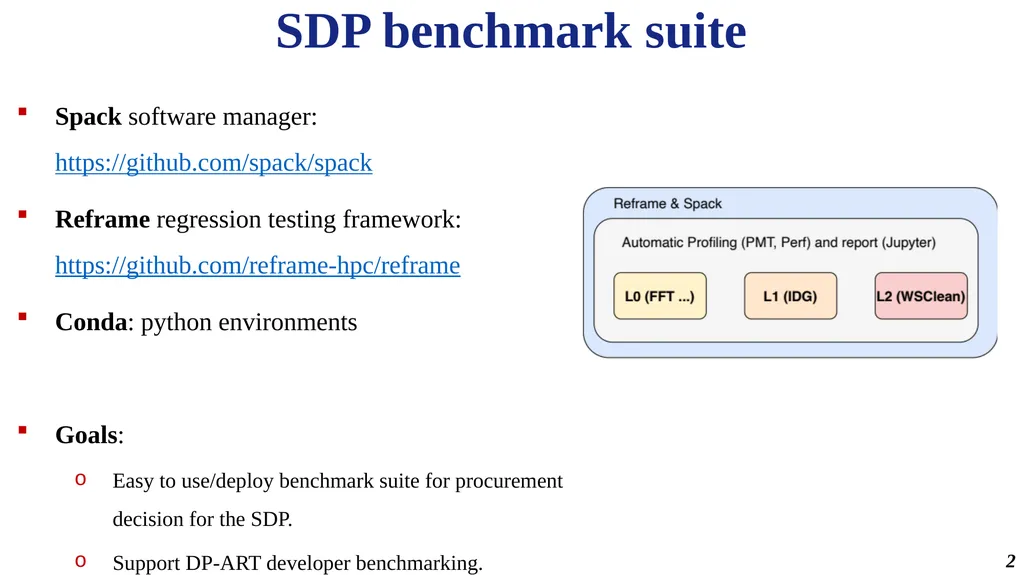
Task: Click the 'Conda: python environments' bullet
Action: coord(206,322)
